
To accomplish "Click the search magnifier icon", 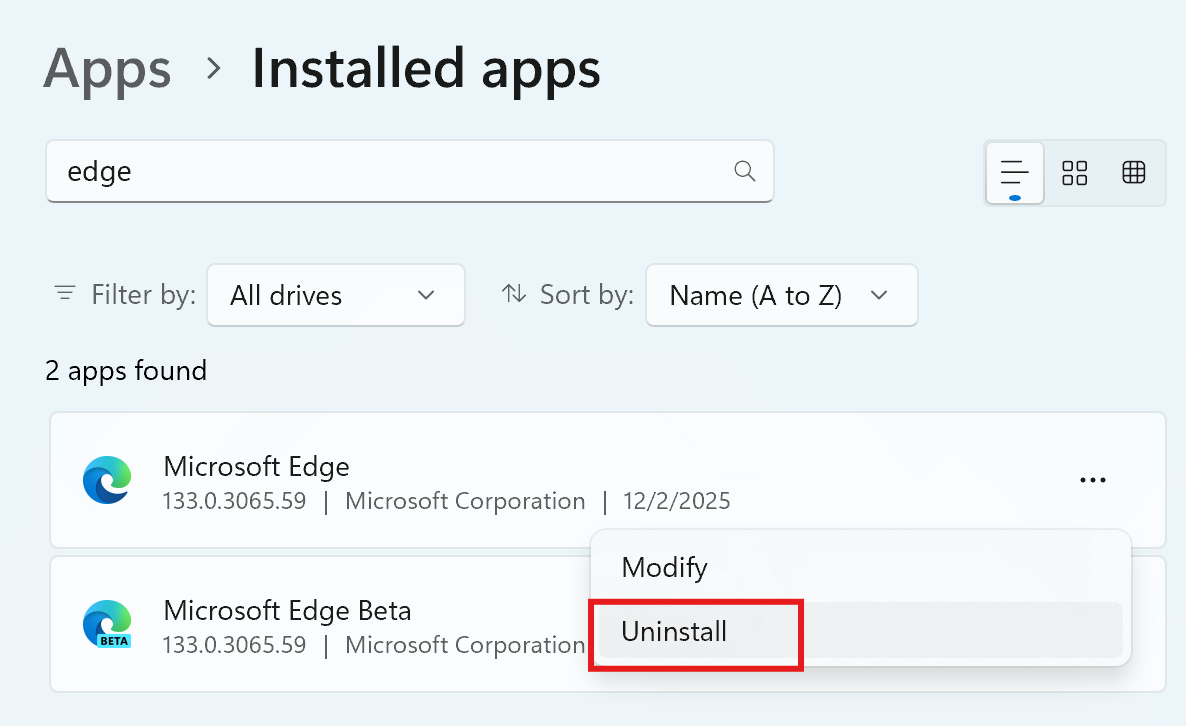I will pos(744,171).
